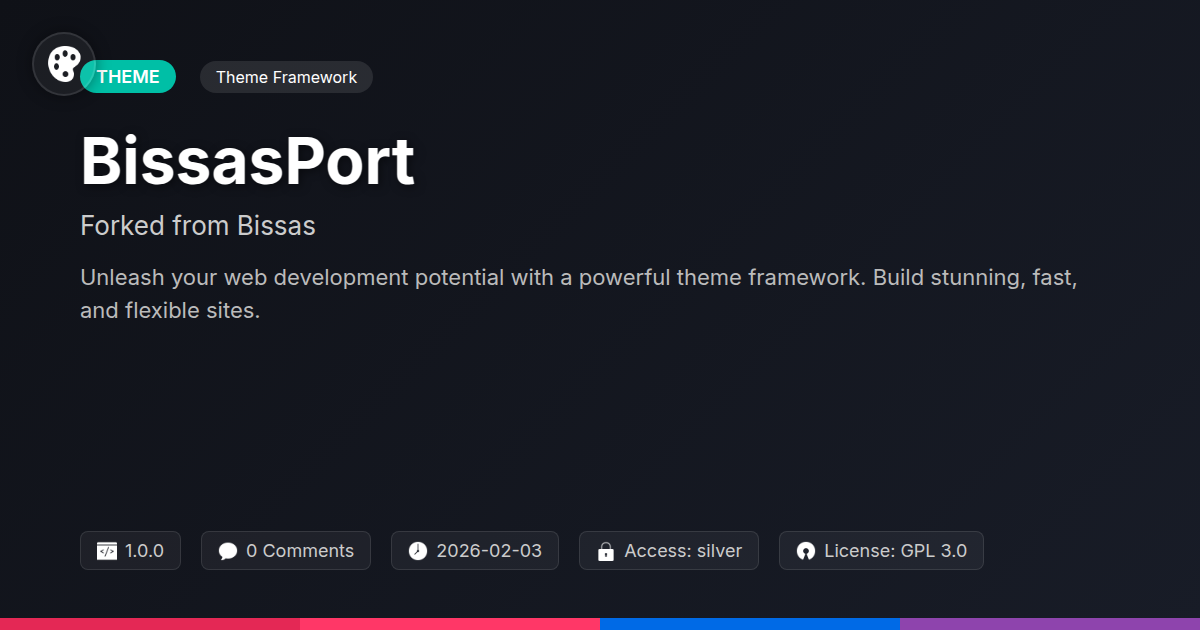Viewport: 1200px width, 630px height.
Task: Click the crimson color bar segment
Action: point(150,624)
